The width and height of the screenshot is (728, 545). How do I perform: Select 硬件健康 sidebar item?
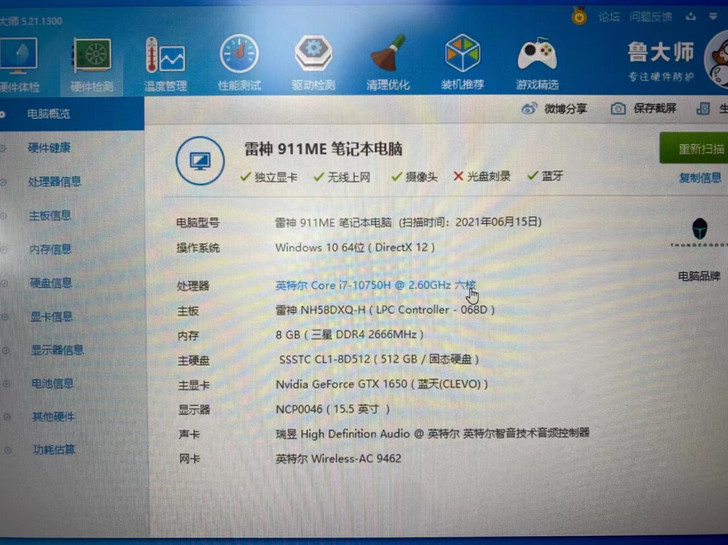49,148
